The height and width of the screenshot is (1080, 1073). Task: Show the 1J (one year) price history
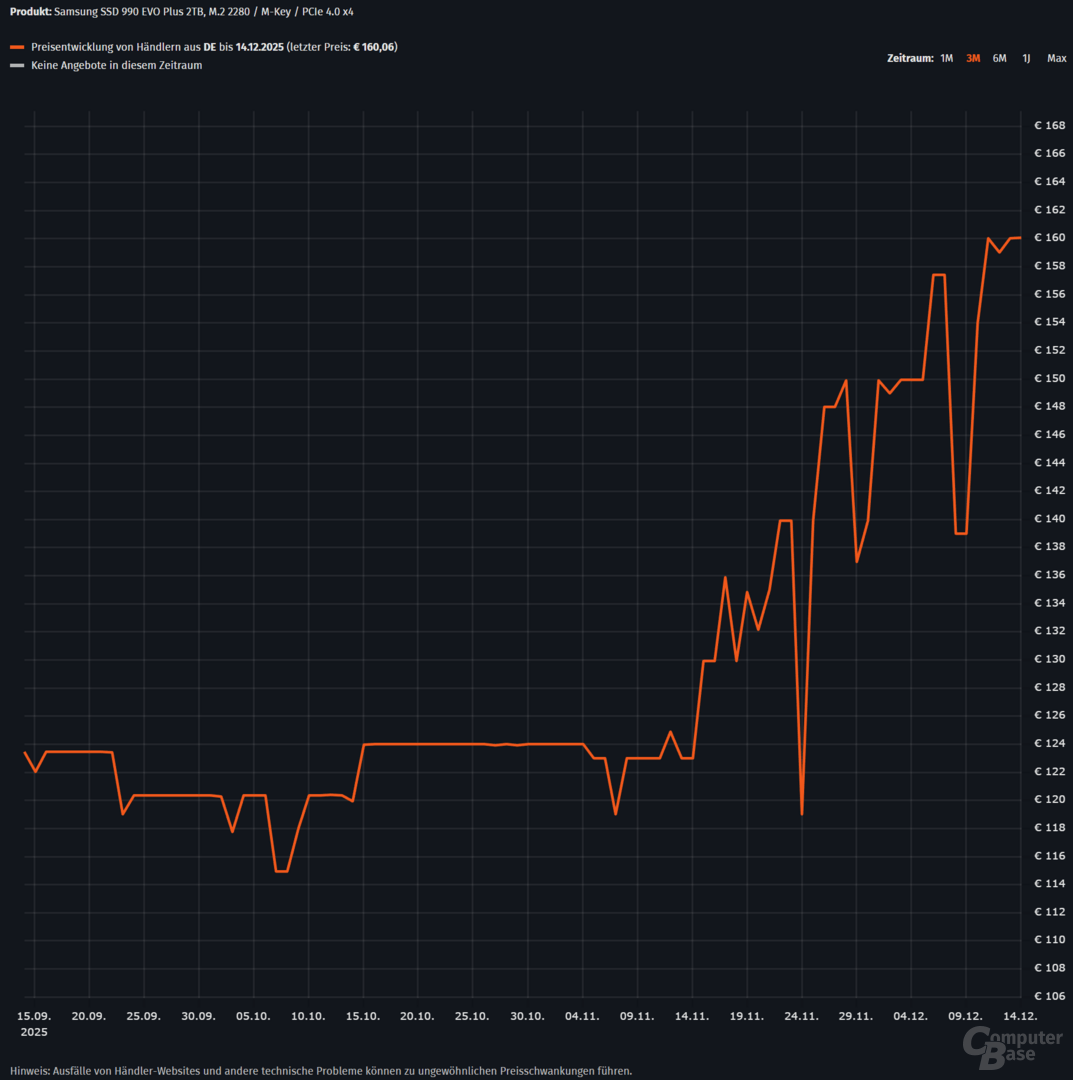pos(1026,58)
